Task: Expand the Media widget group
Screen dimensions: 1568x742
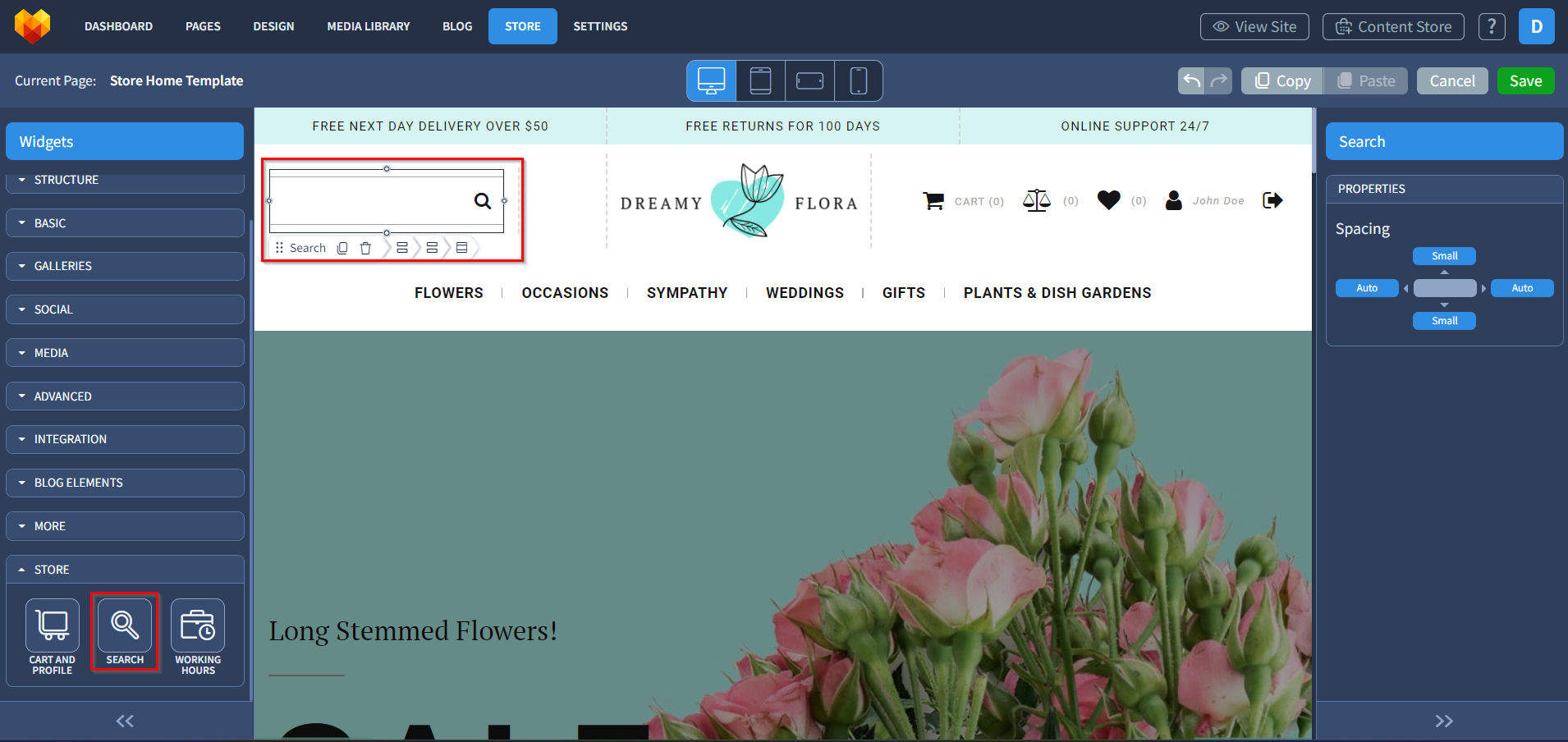Action: [x=125, y=353]
